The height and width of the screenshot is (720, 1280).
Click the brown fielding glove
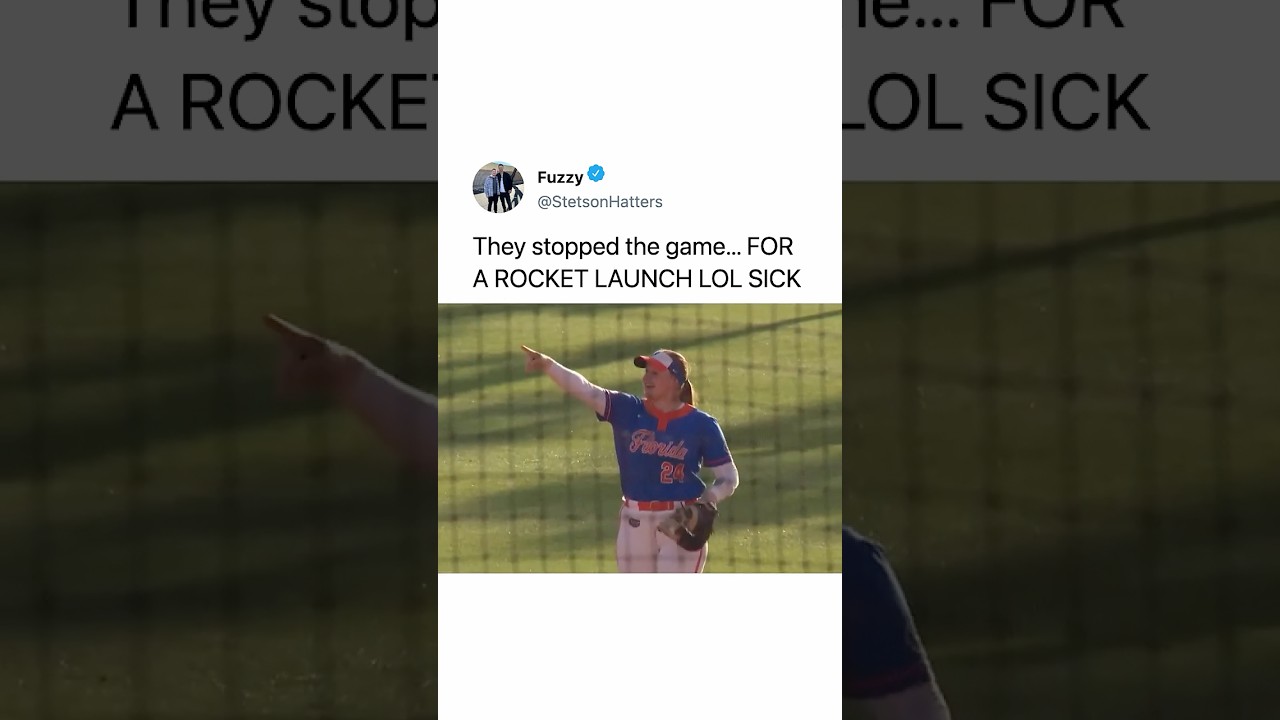pos(688,524)
